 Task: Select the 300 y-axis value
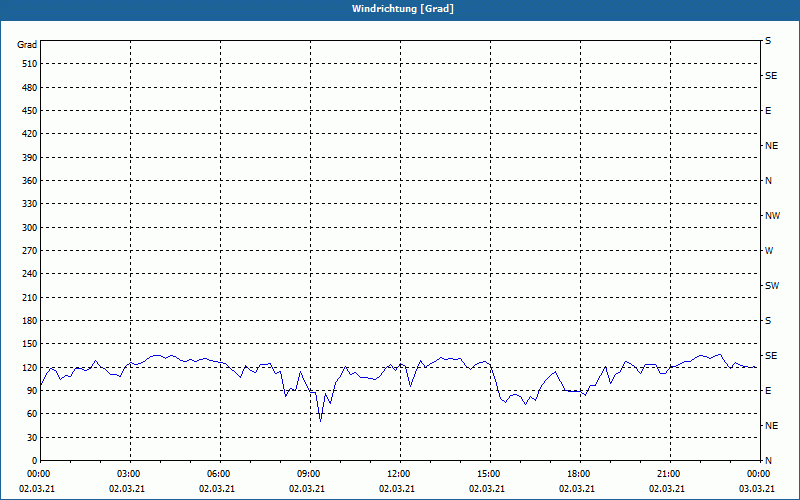tap(30, 228)
